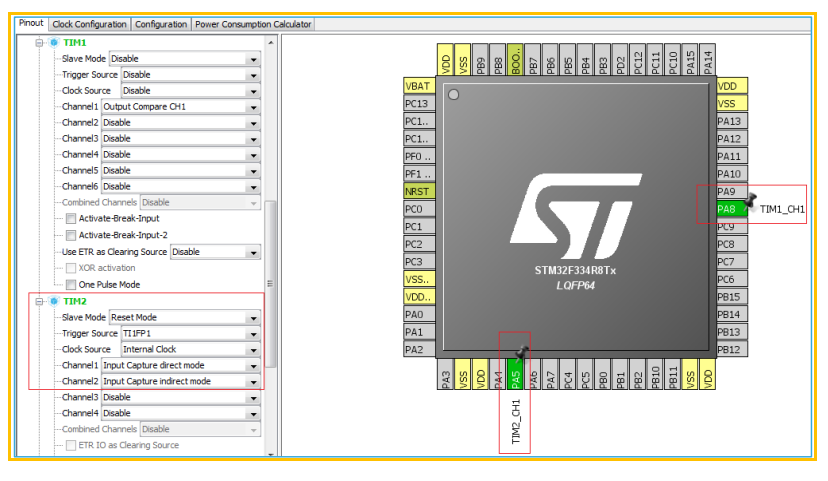Click the PA11 pin on chip
This screenshot has height=481, width=828.
click(x=732, y=156)
